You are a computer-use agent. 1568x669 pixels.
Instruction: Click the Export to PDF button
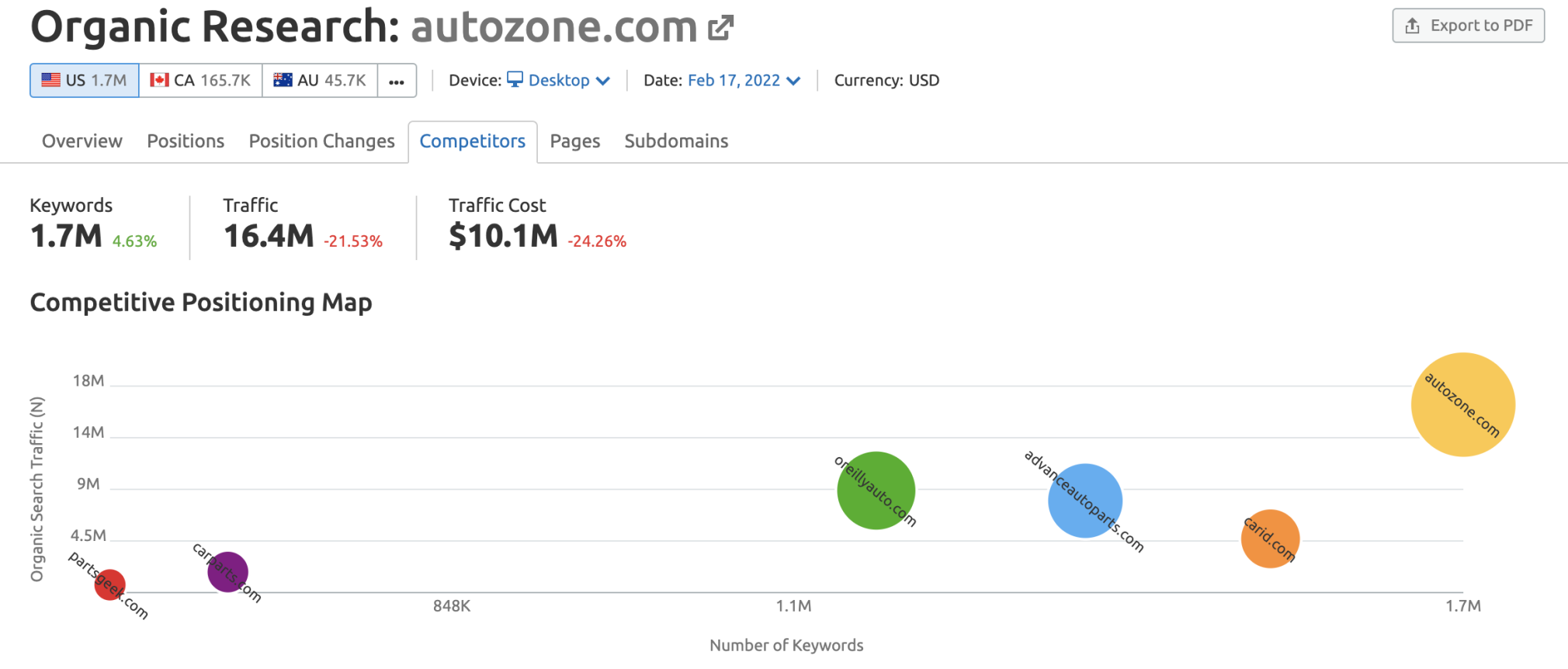(x=1468, y=26)
